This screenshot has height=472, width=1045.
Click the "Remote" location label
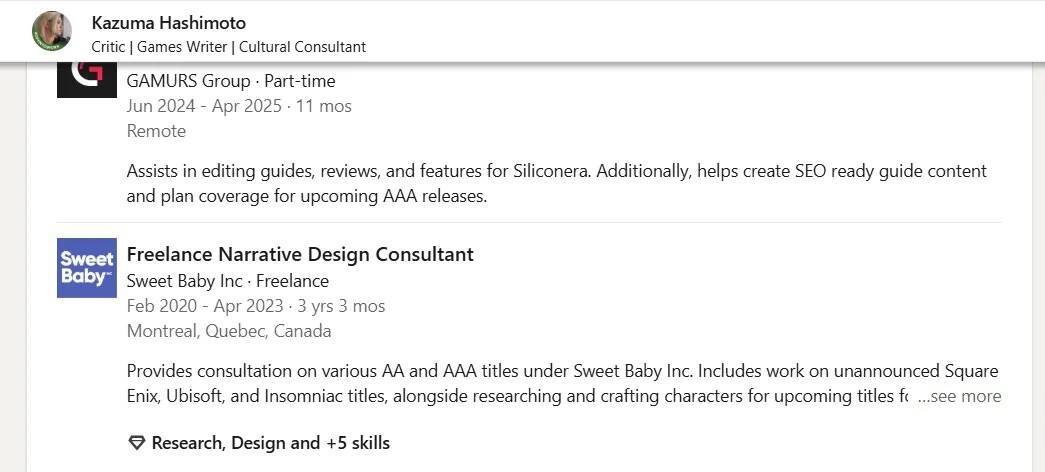156,131
